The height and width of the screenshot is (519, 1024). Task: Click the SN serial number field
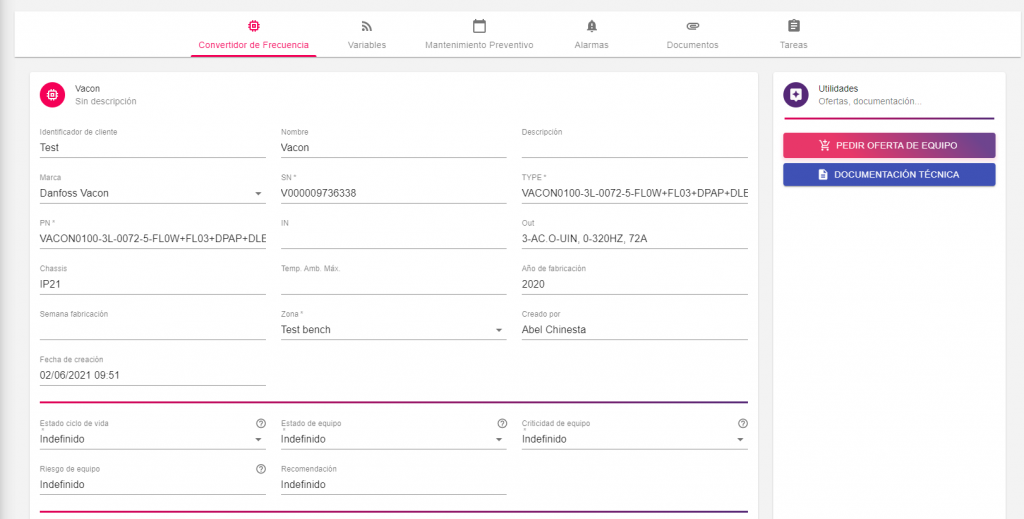pos(393,193)
